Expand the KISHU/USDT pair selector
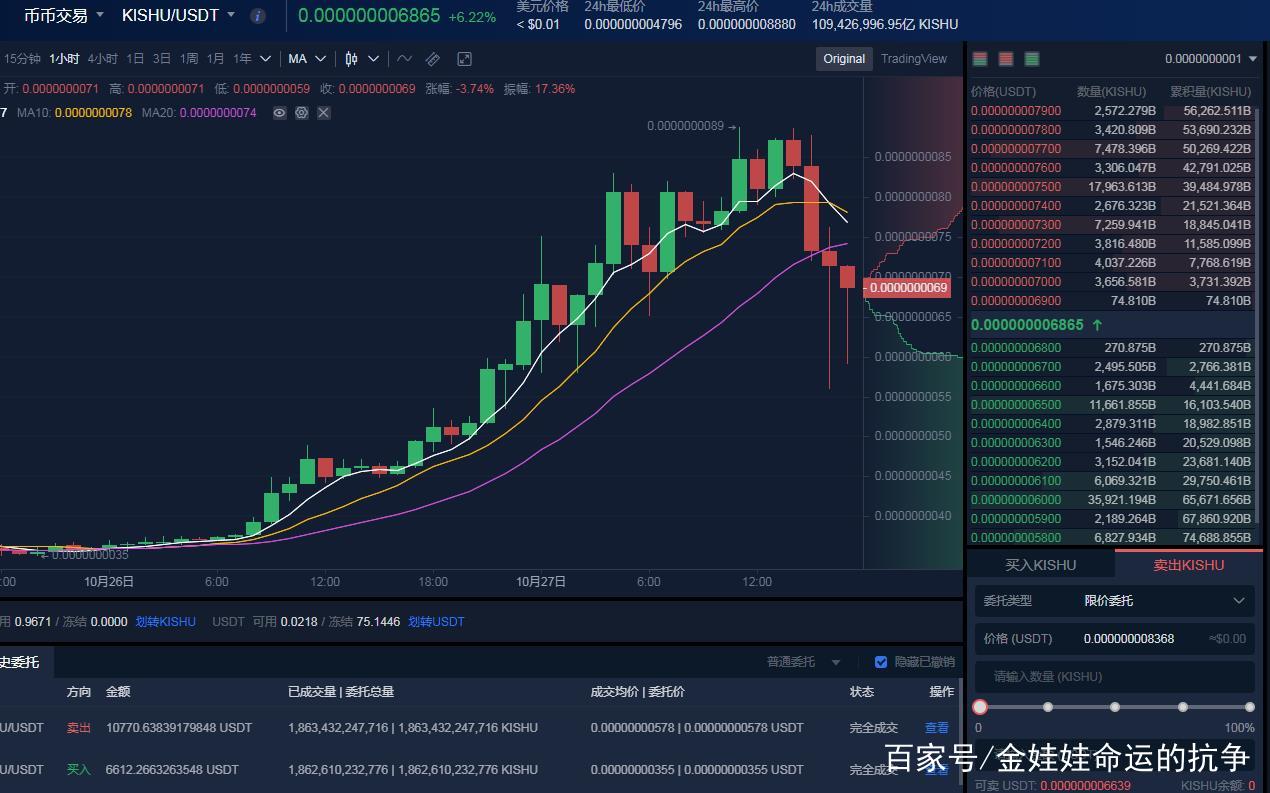This screenshot has height=793, width=1270. click(x=179, y=16)
